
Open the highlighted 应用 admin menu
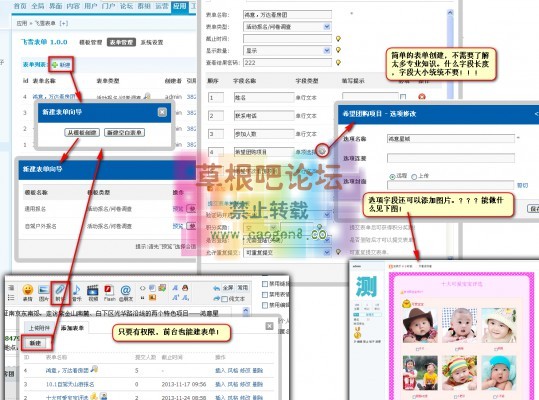(179, 6)
